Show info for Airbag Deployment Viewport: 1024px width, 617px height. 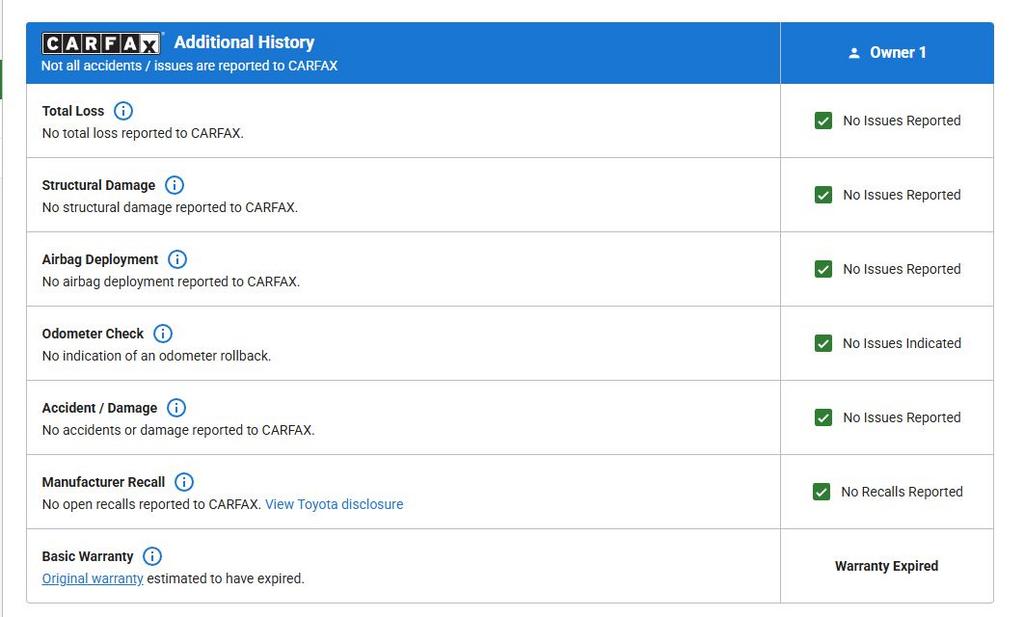click(177, 259)
